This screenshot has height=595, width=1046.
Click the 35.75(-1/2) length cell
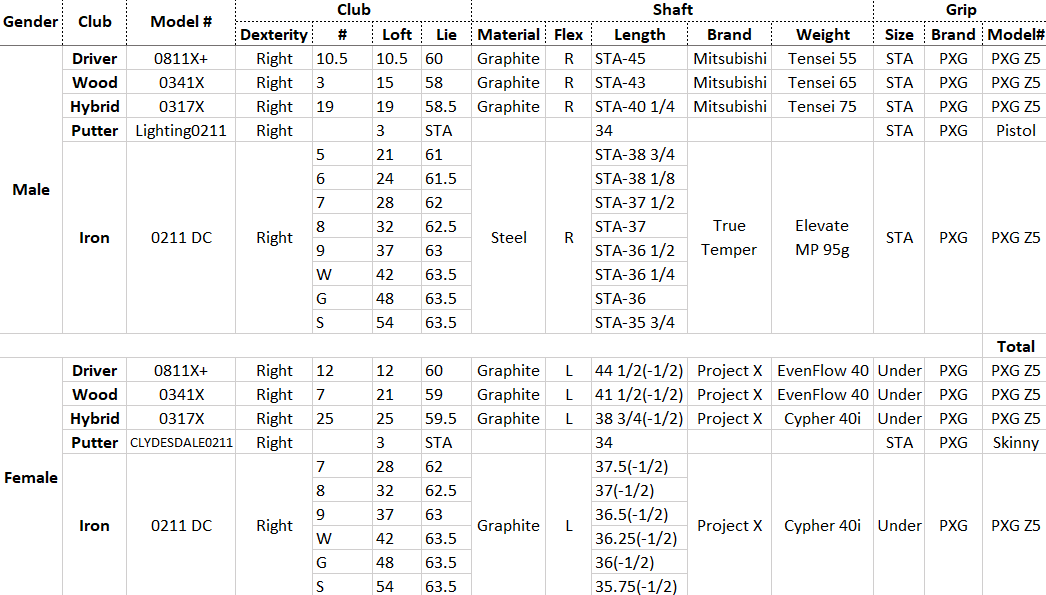(x=636, y=586)
